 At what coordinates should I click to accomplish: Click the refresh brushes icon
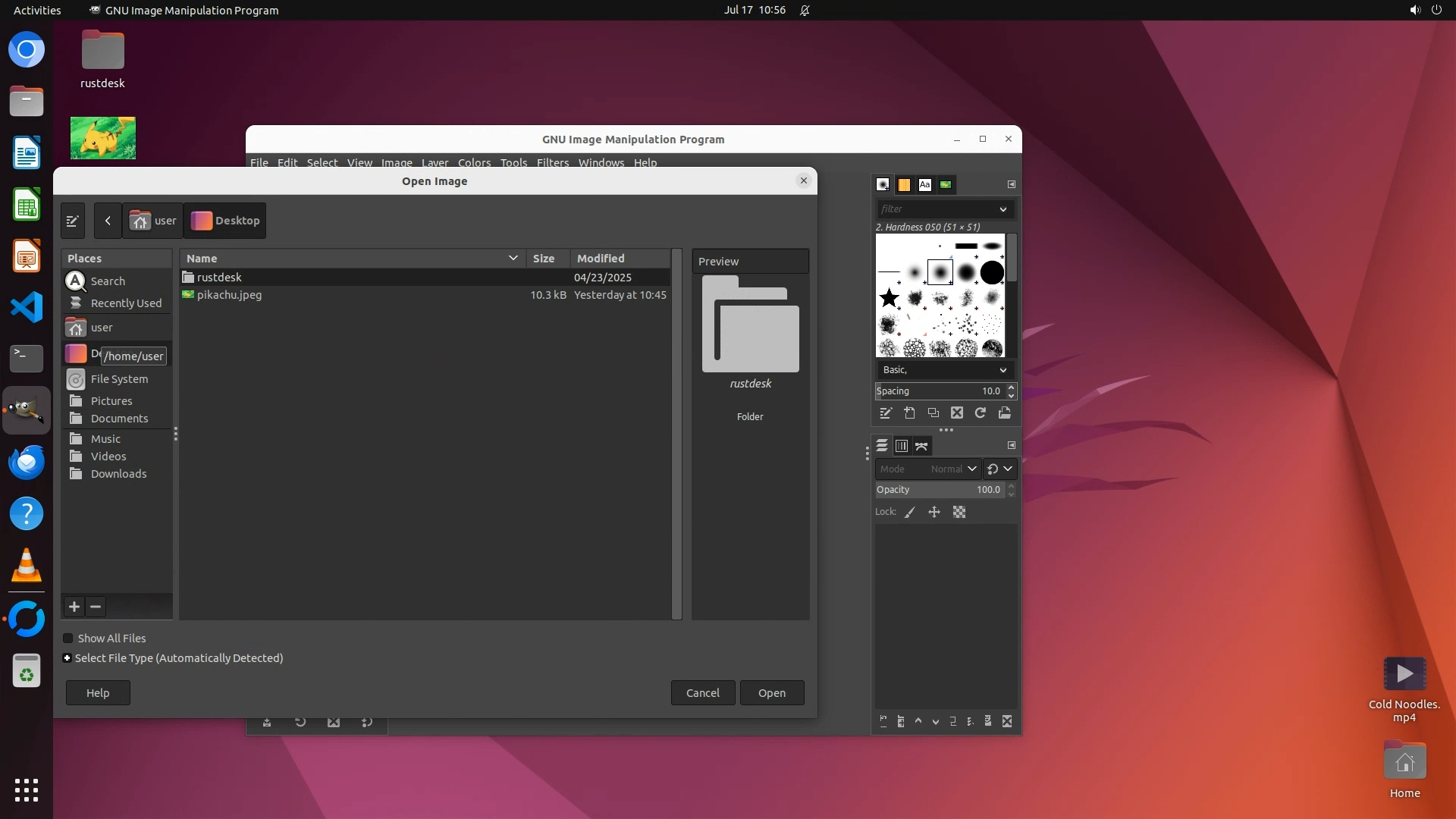tap(981, 413)
